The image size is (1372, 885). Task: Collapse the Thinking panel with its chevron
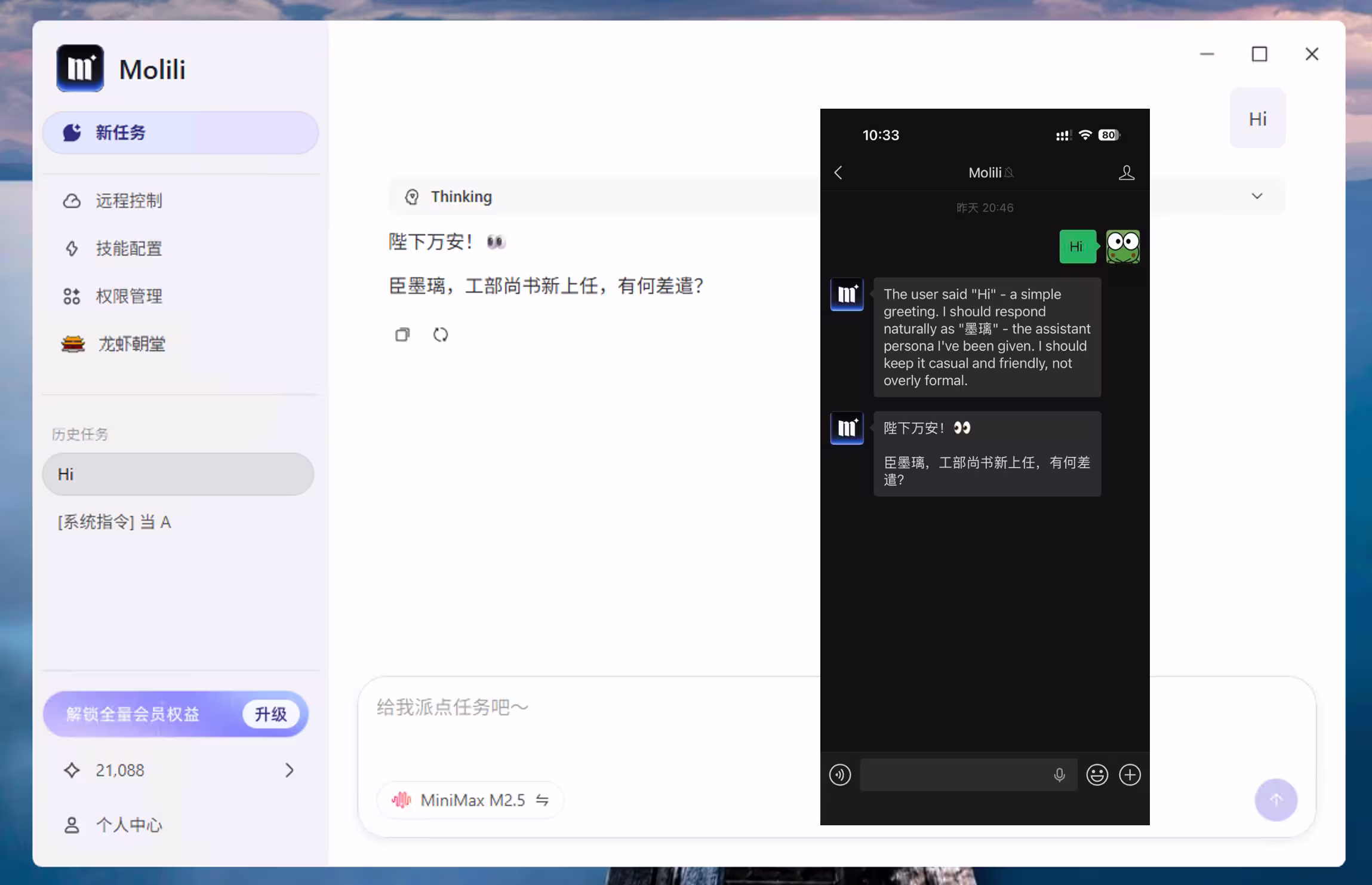click(x=1257, y=196)
